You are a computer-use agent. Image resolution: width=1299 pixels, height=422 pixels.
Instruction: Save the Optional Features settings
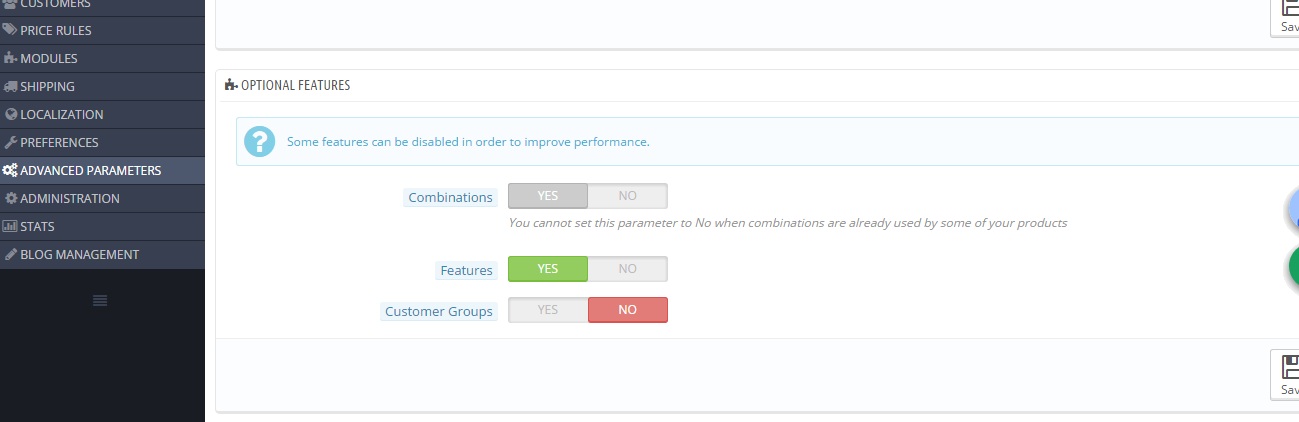click(1286, 374)
